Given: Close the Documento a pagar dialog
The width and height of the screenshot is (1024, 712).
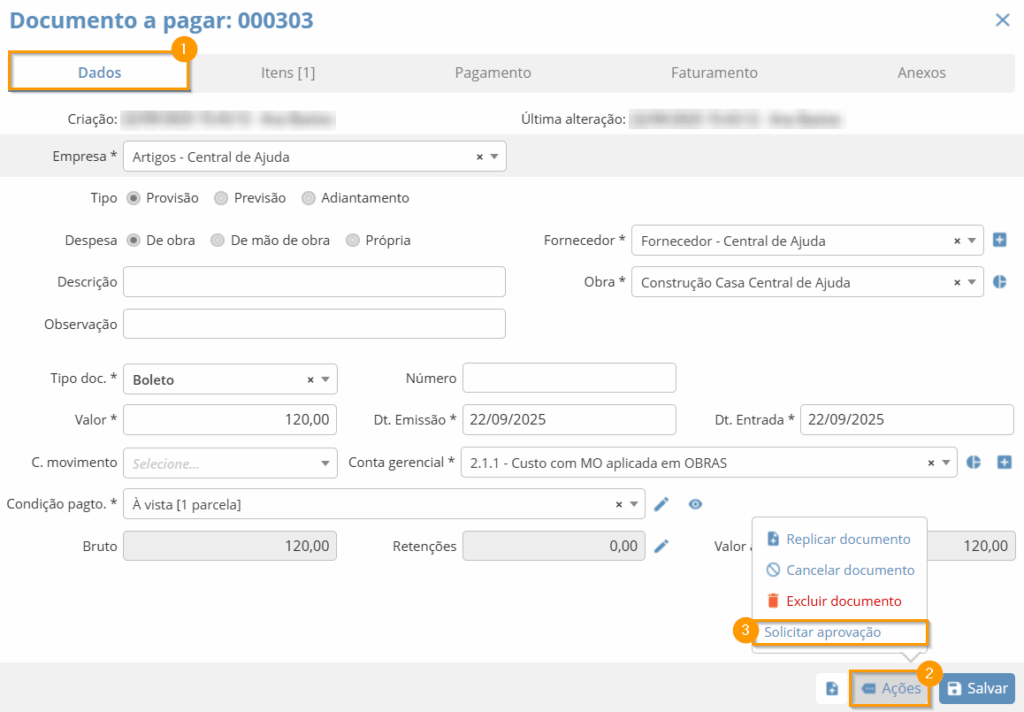Looking at the screenshot, I should tap(1002, 19).
